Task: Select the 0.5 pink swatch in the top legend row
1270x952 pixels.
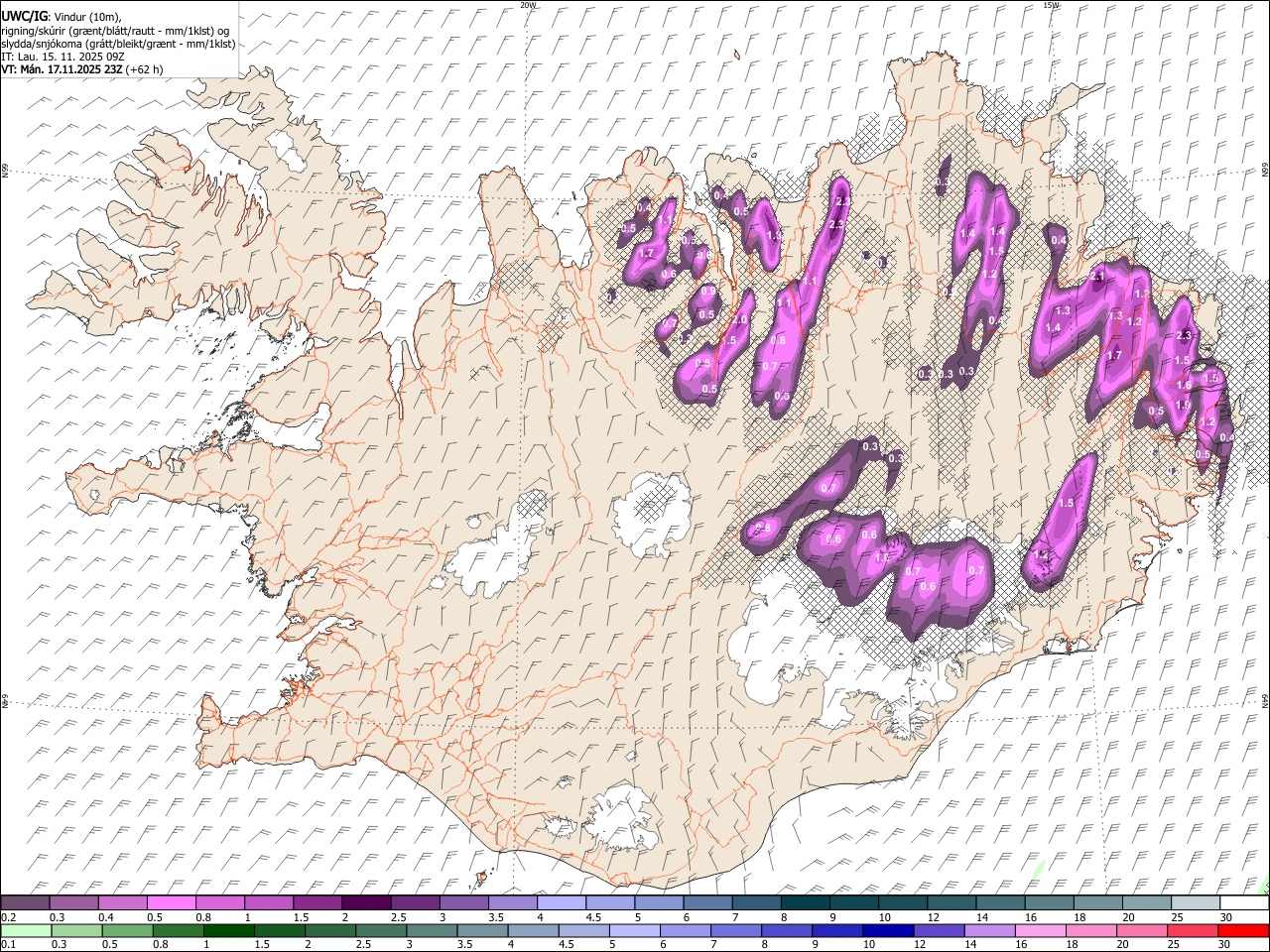Action: (171, 903)
